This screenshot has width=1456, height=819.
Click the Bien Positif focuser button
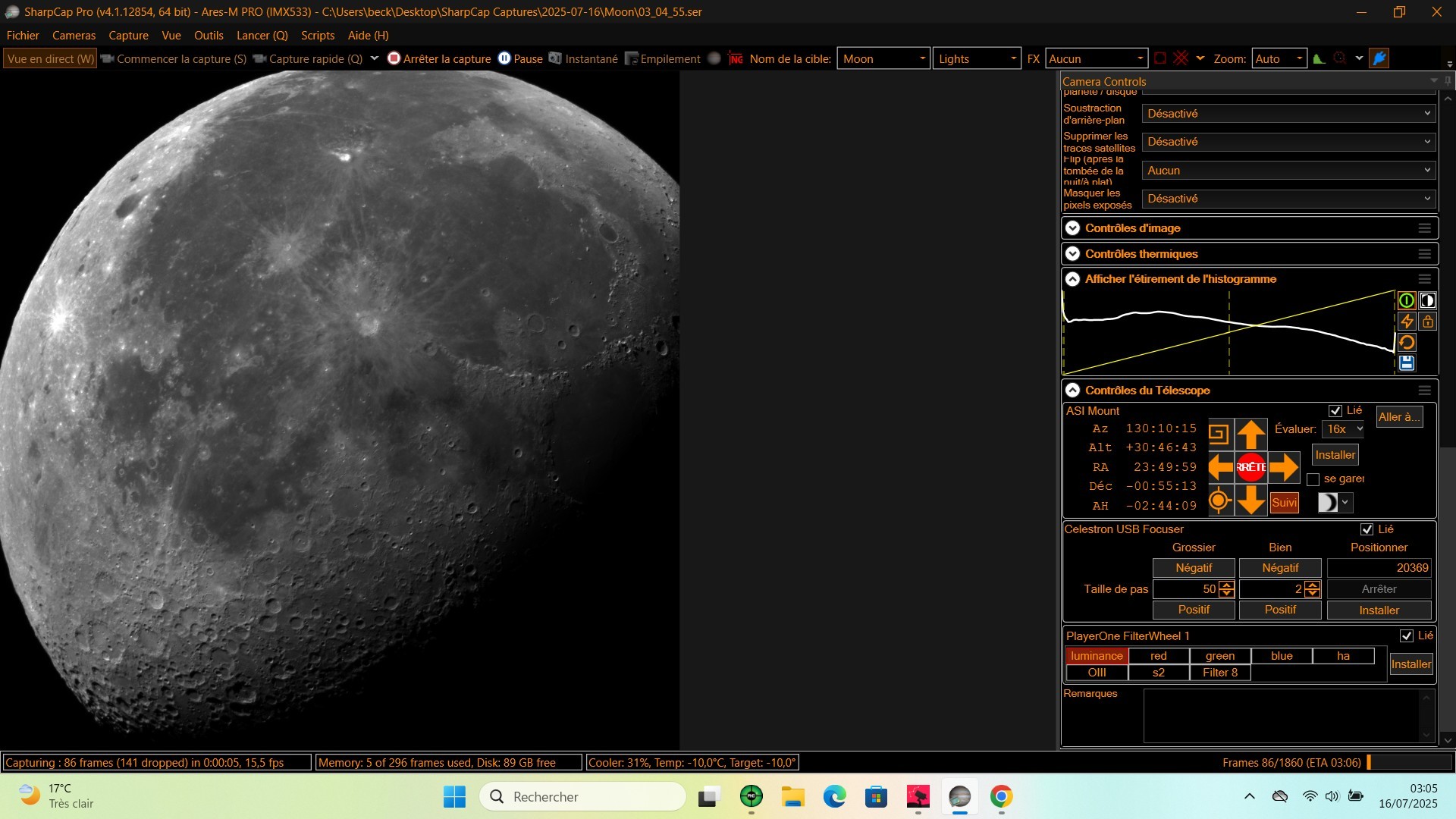[x=1280, y=610]
